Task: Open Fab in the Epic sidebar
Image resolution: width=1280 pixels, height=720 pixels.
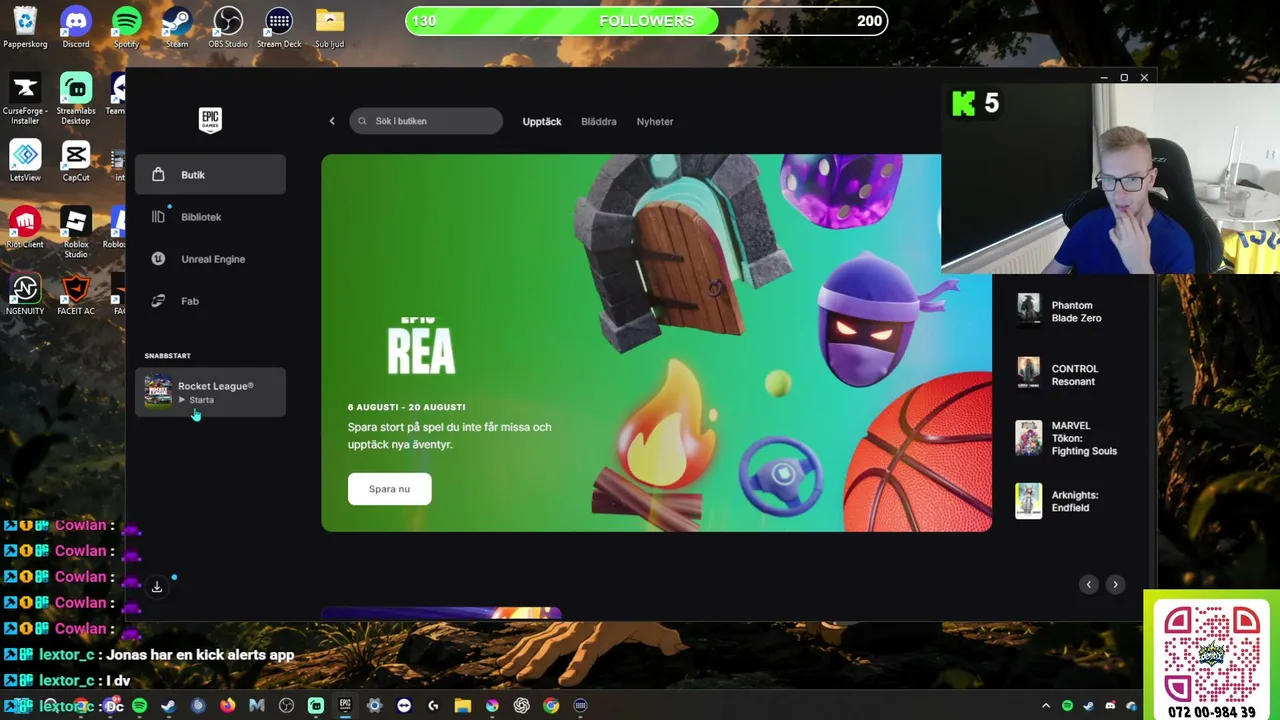Action: tap(210, 301)
